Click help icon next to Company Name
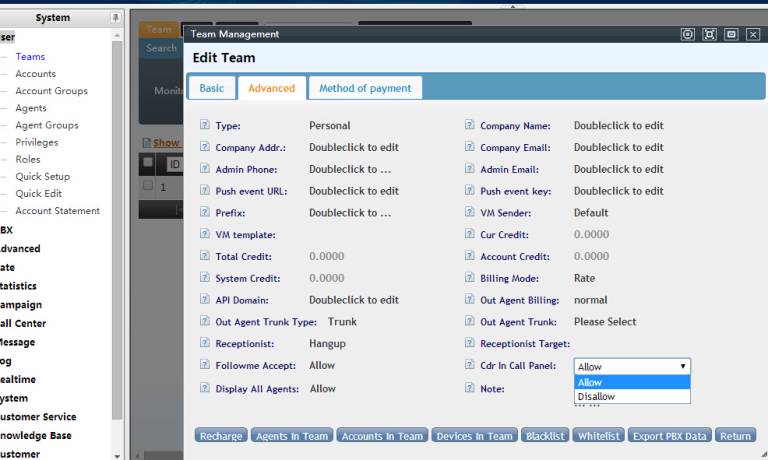Viewport: 768px width, 460px height. tap(470, 126)
